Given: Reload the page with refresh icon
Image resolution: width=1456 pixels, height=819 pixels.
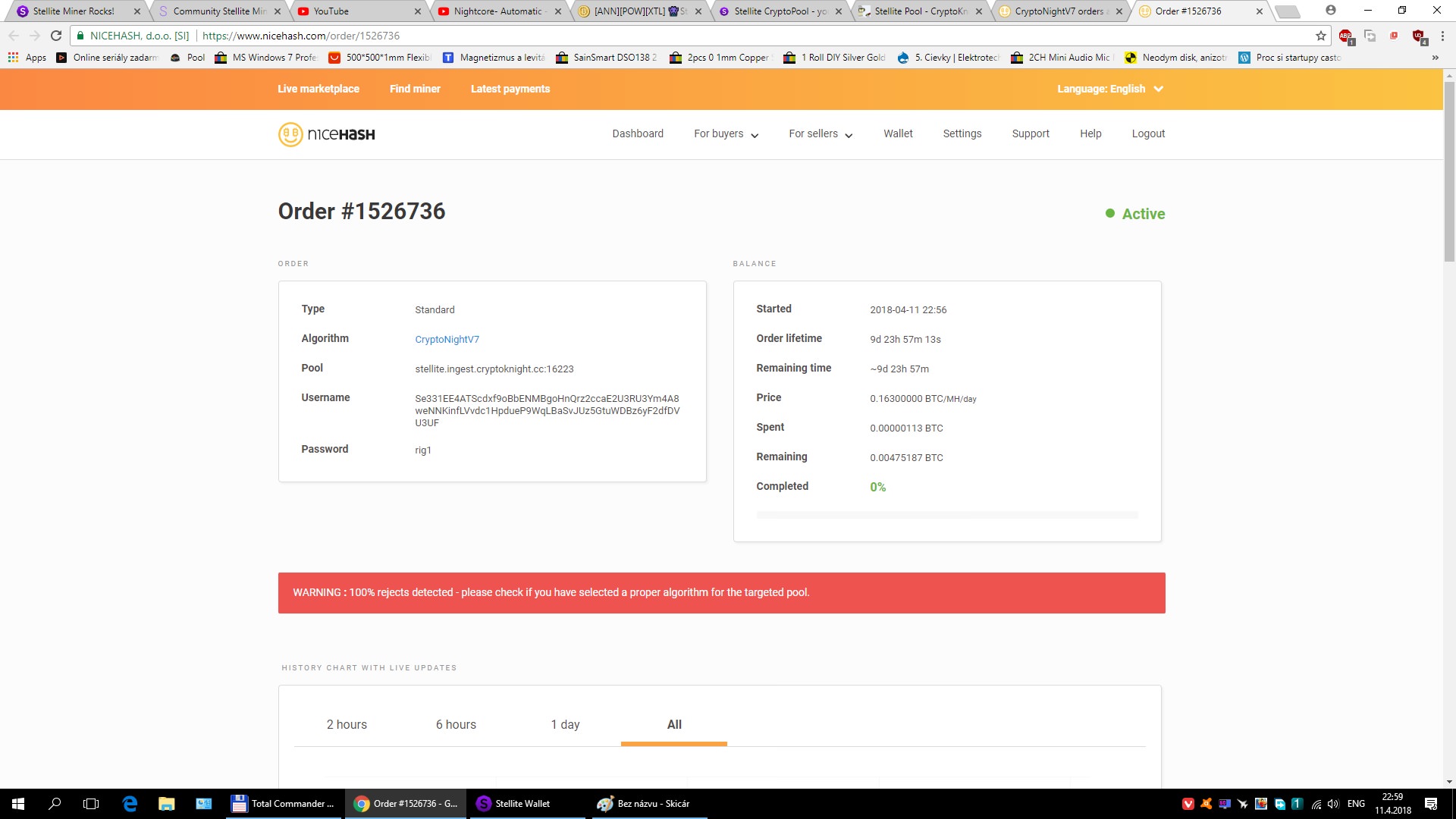Looking at the screenshot, I should [x=56, y=36].
